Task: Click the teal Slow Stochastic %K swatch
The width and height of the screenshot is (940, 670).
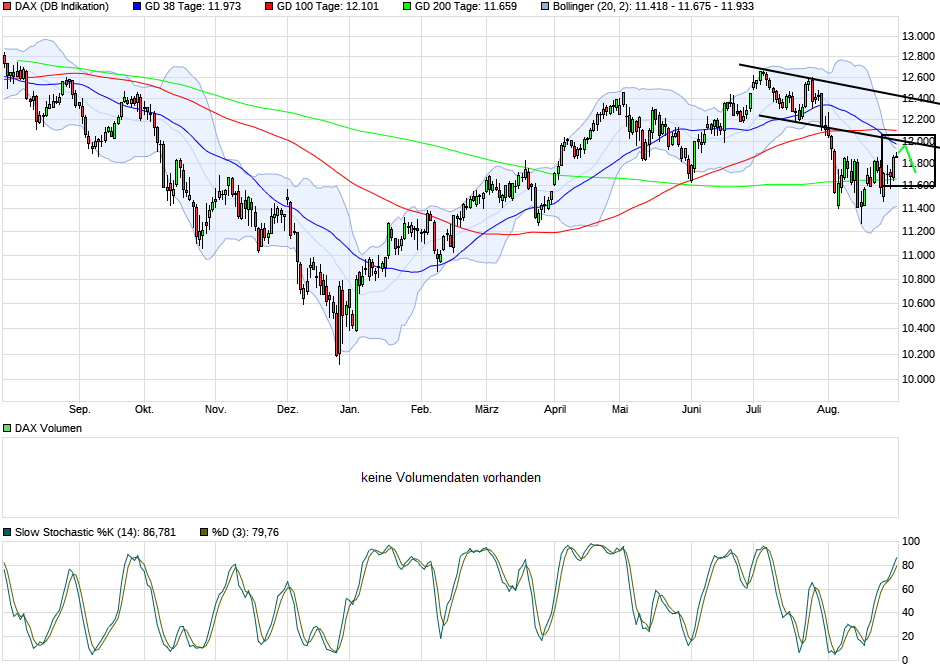Action: (x=7, y=532)
